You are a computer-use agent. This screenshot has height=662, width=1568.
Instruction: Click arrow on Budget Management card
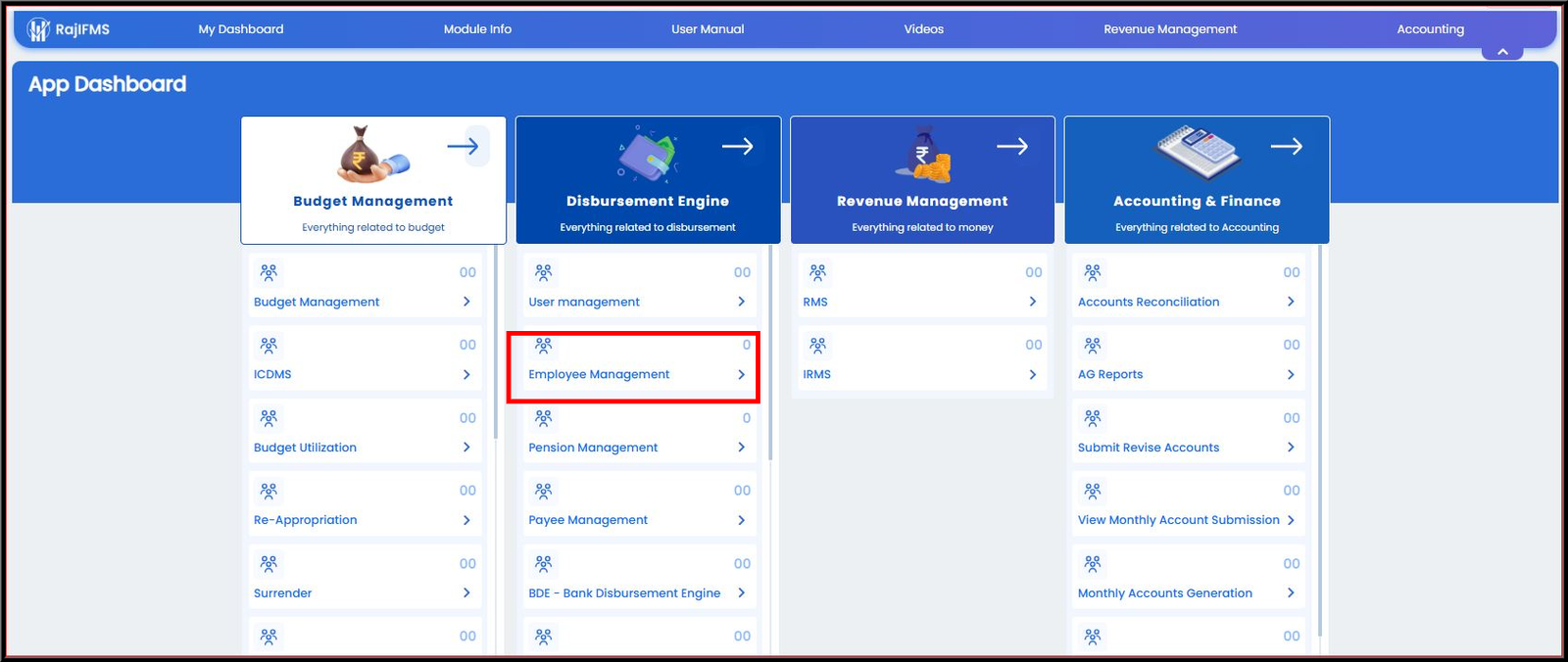pyautogui.click(x=464, y=147)
